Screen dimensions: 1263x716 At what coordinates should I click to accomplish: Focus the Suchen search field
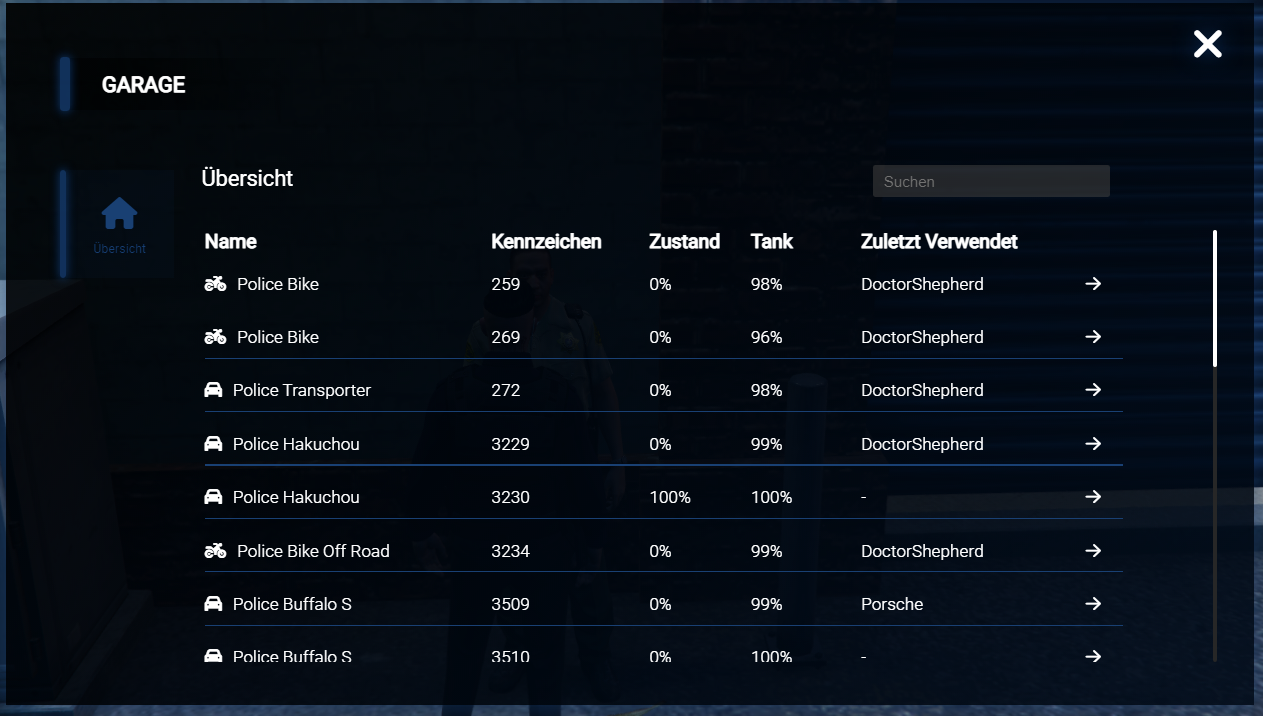click(x=991, y=181)
